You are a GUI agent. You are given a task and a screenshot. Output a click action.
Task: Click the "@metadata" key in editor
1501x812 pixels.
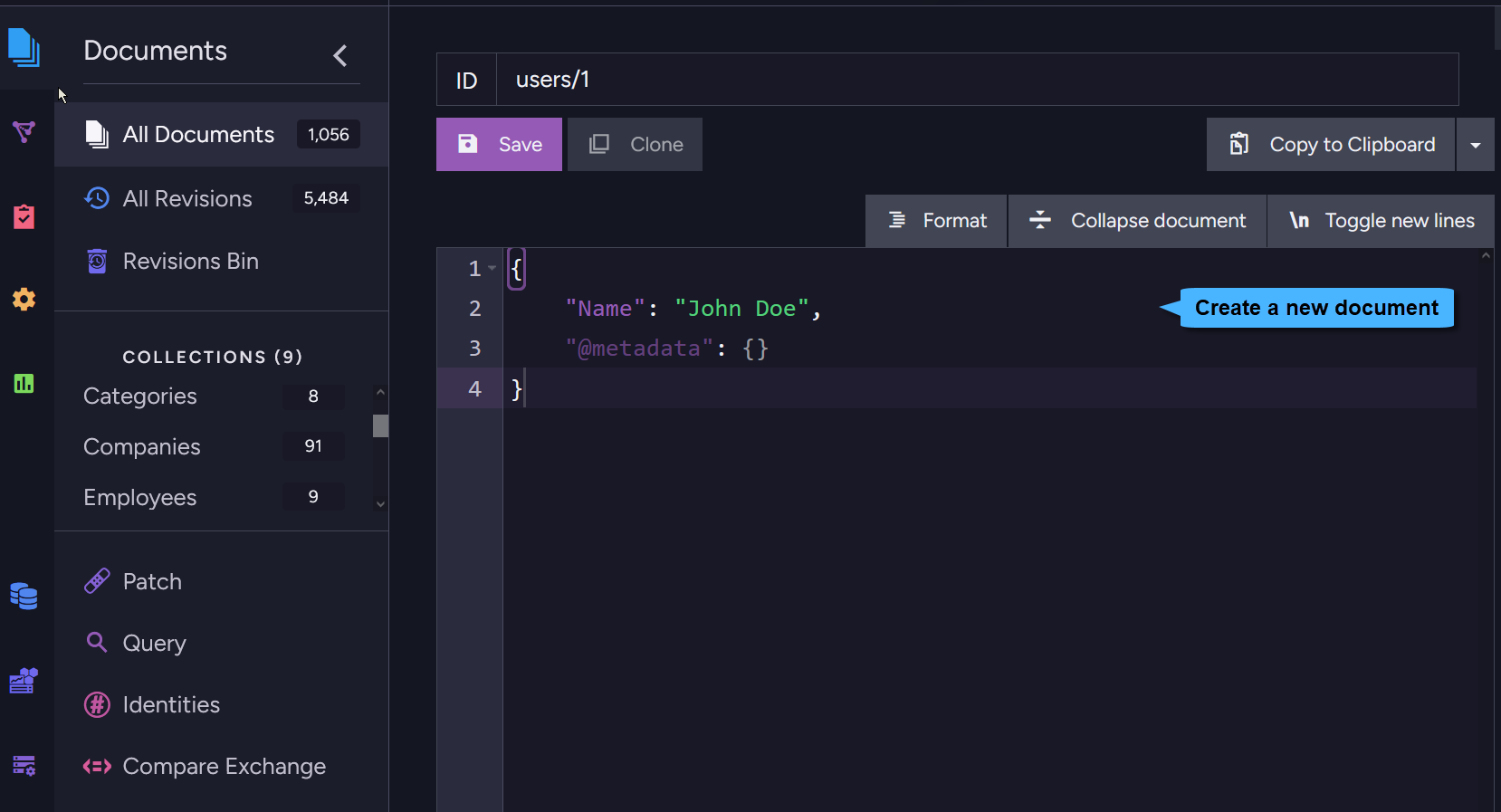(x=639, y=349)
